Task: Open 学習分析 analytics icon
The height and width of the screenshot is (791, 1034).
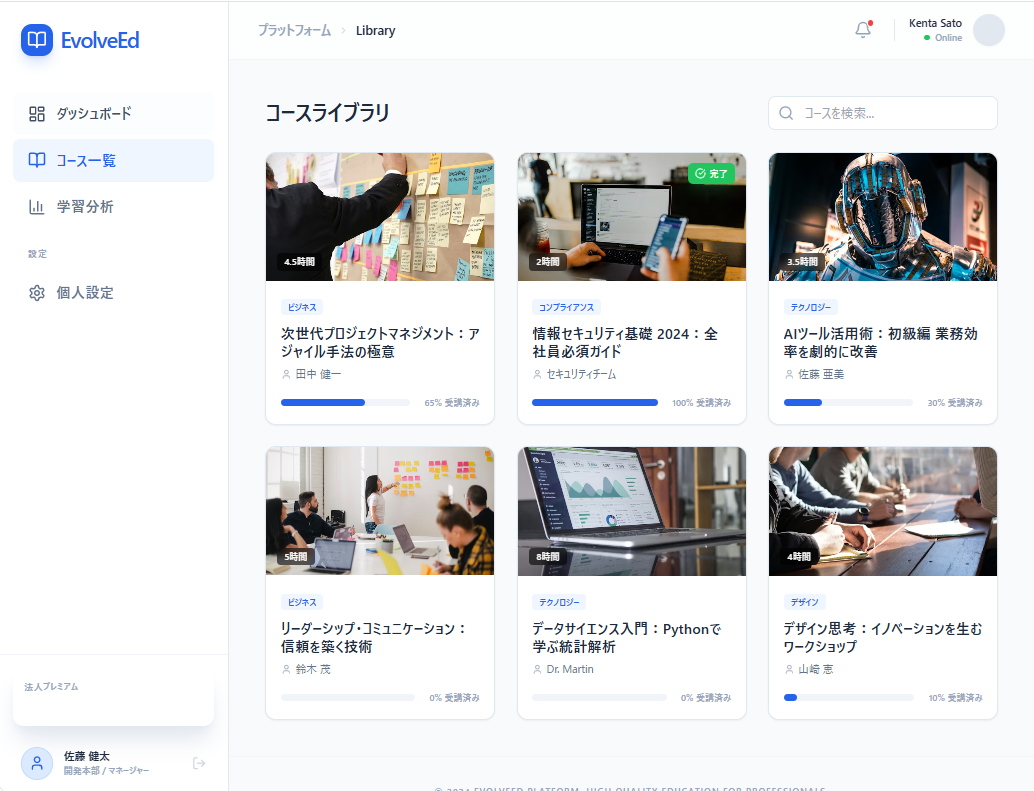Action: (x=37, y=207)
